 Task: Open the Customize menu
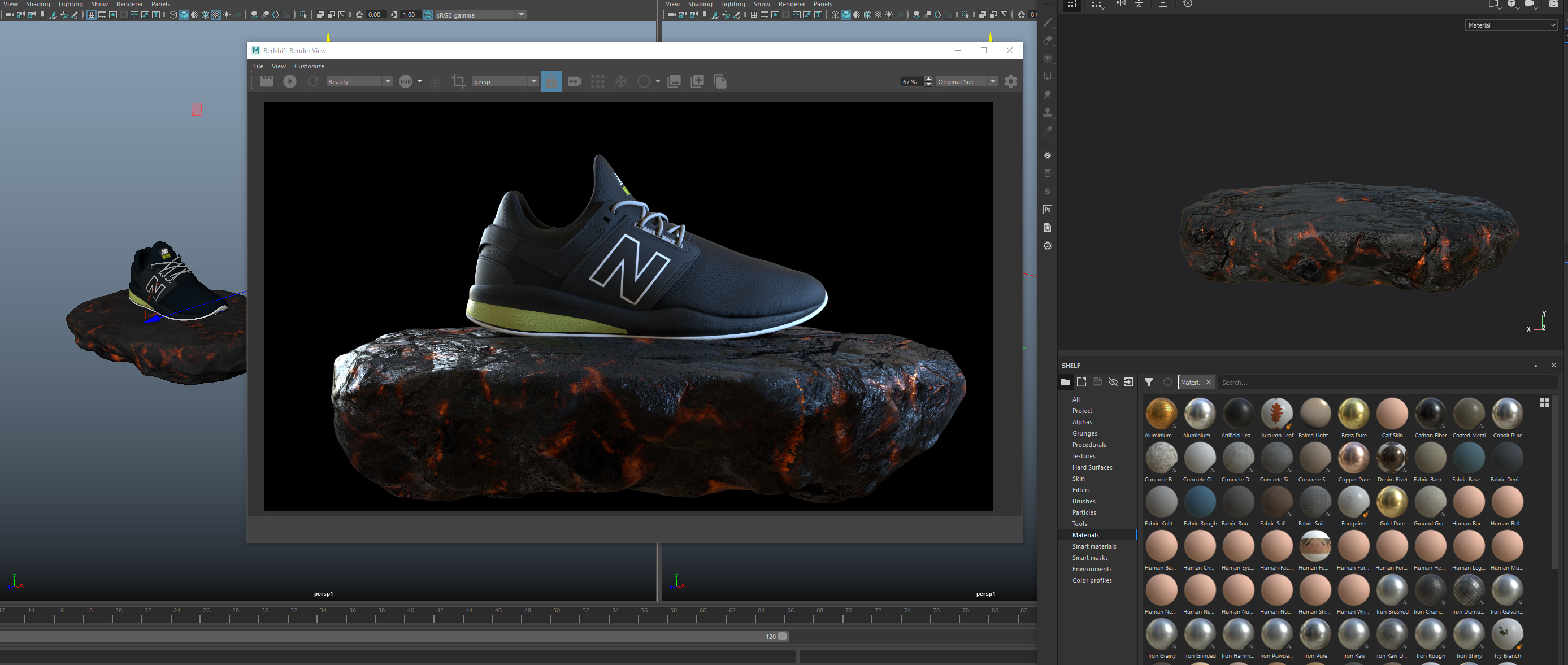point(309,66)
